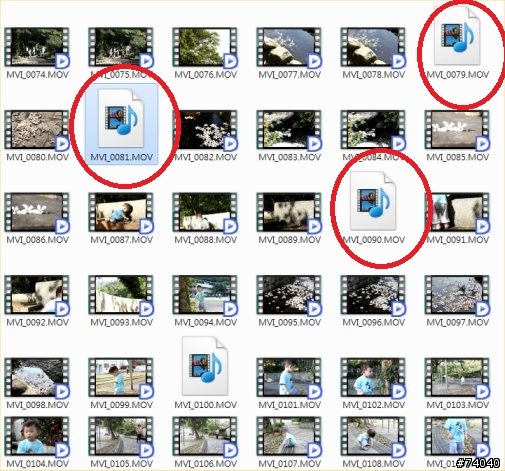Select the MVI_0090.MOV generic media file icon
Screen dimensions: 505x471
[373, 201]
